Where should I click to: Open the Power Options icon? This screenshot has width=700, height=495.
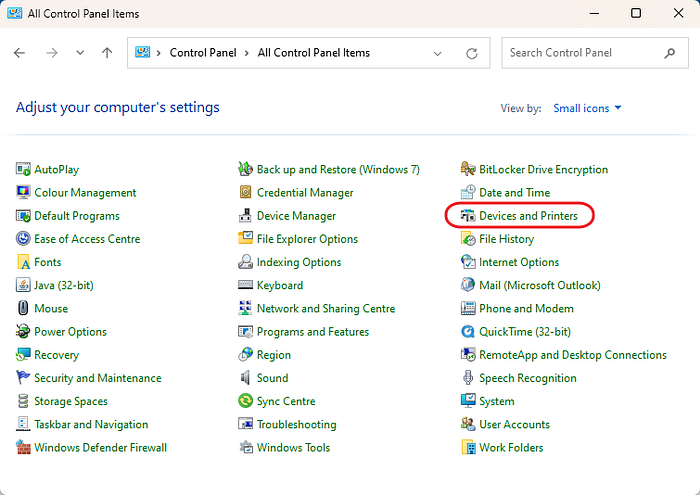pyautogui.click(x=24, y=332)
